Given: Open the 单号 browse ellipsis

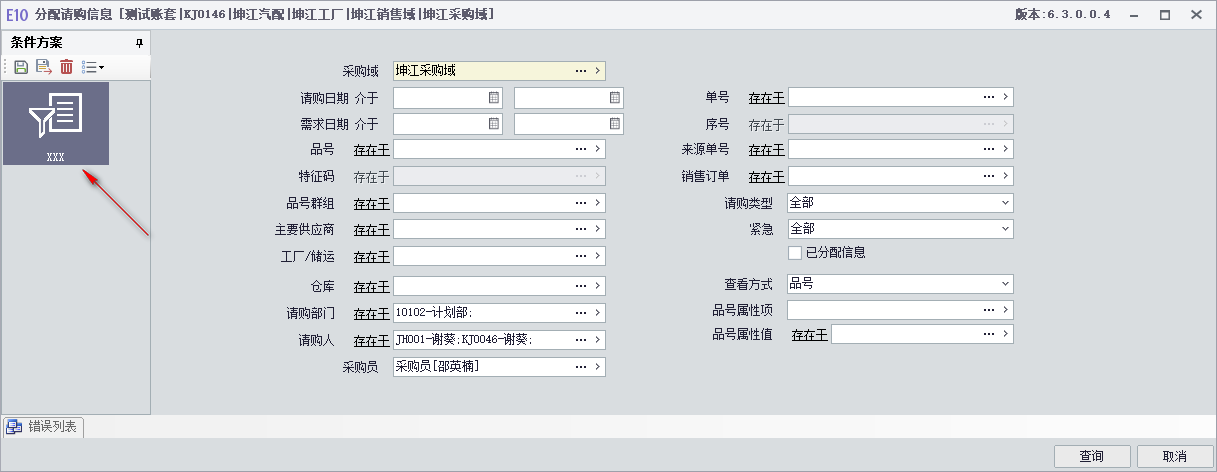Looking at the screenshot, I should (989, 97).
